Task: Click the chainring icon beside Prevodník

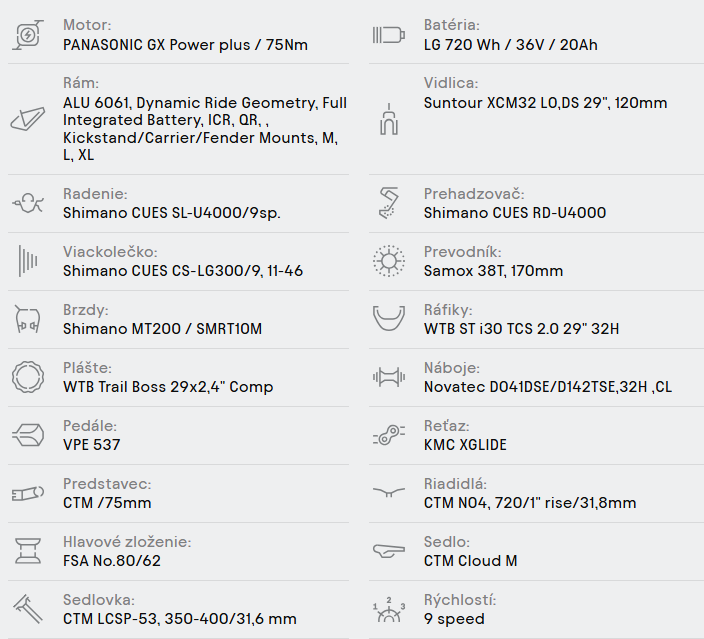Action: pyautogui.click(x=388, y=261)
